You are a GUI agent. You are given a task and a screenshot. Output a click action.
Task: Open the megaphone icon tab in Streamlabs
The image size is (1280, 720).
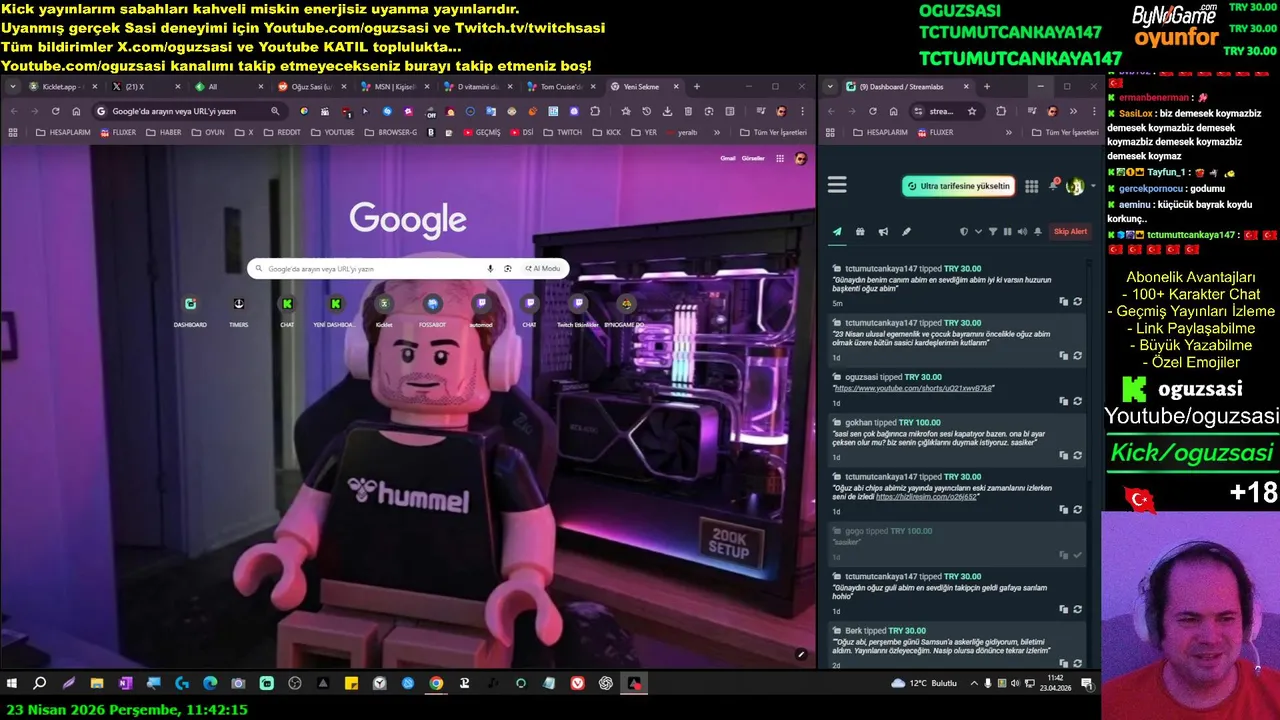(883, 232)
